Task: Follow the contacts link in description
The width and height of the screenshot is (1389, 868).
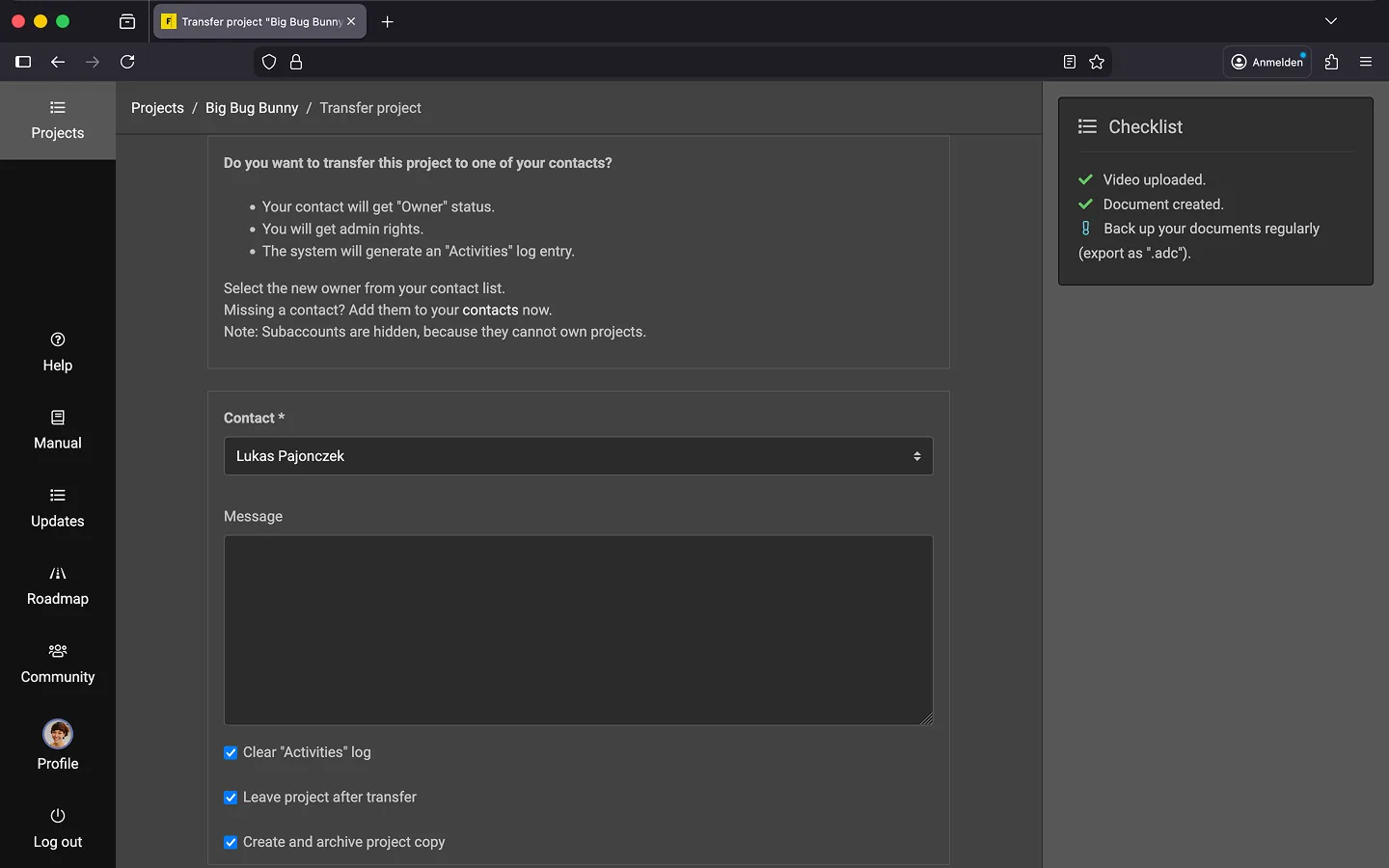Action: (490, 311)
